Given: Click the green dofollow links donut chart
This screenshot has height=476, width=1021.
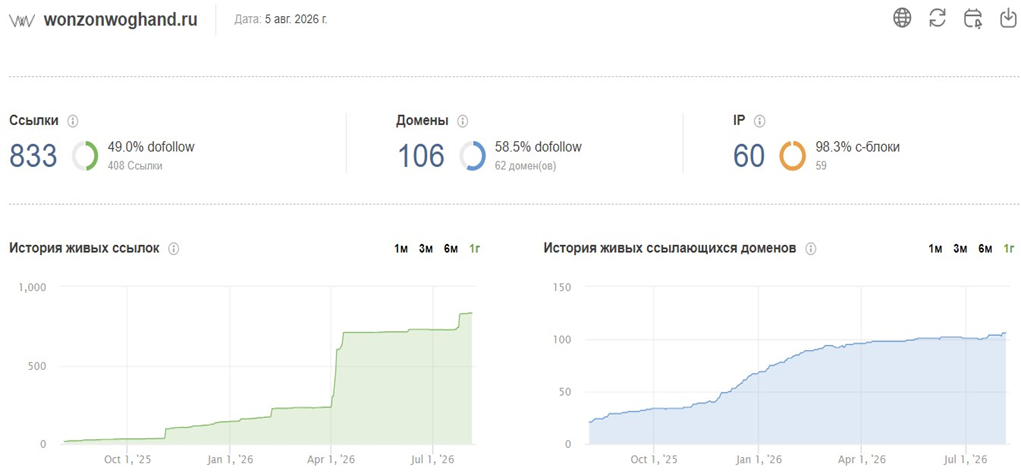Looking at the screenshot, I should [x=85, y=156].
